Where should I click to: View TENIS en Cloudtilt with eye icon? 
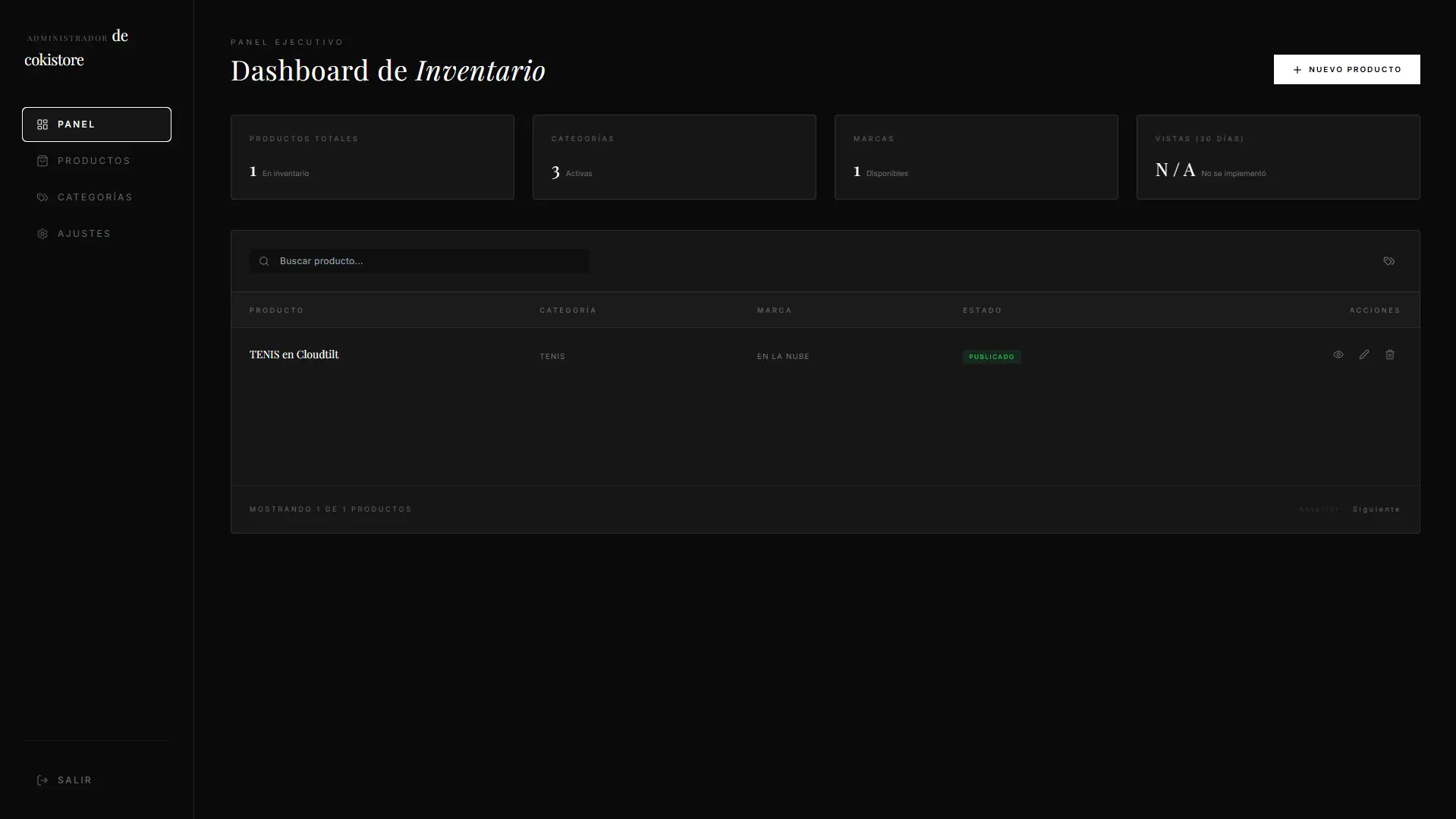[x=1338, y=354]
